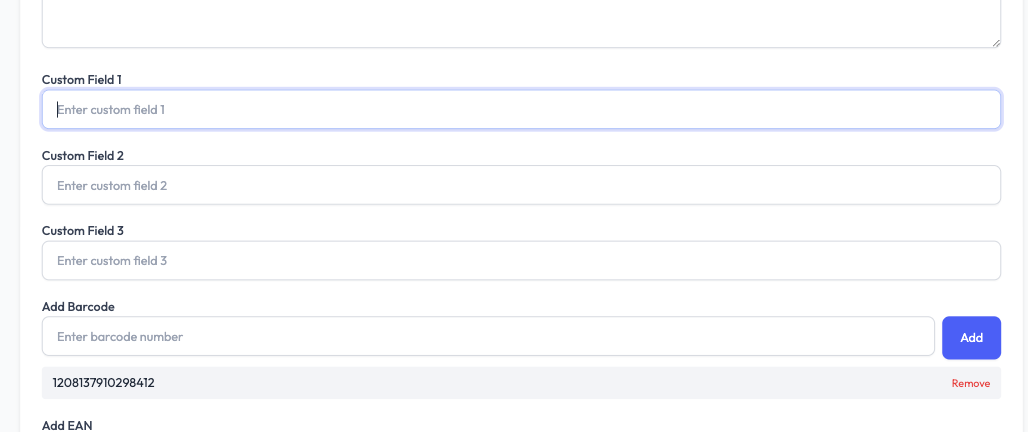Click inside the large textarea at top
Screen dimensions: 1028x432
point(521,20)
